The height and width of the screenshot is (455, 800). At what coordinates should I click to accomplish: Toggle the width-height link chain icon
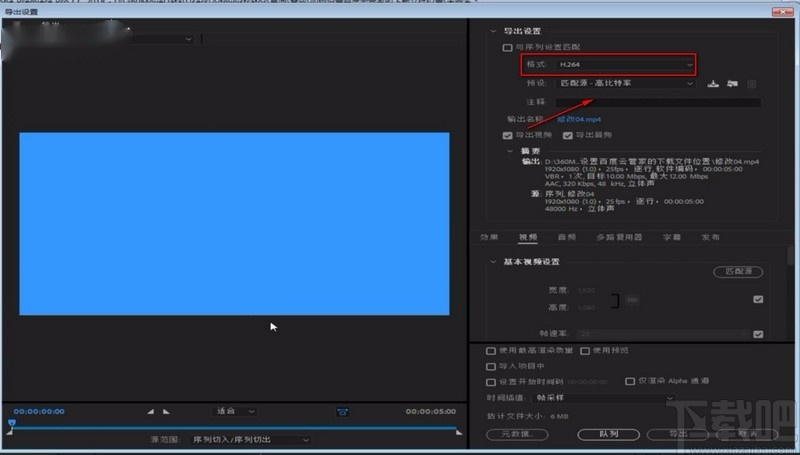tap(632, 300)
